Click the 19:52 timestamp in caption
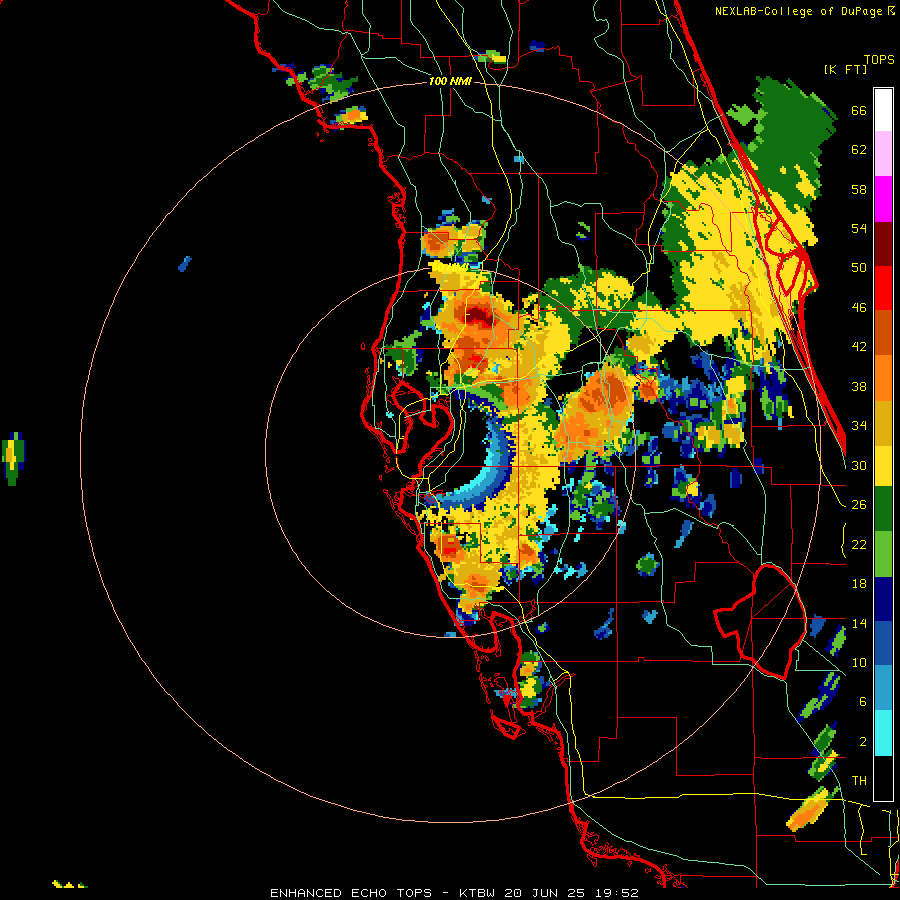900x900 pixels. click(617, 893)
